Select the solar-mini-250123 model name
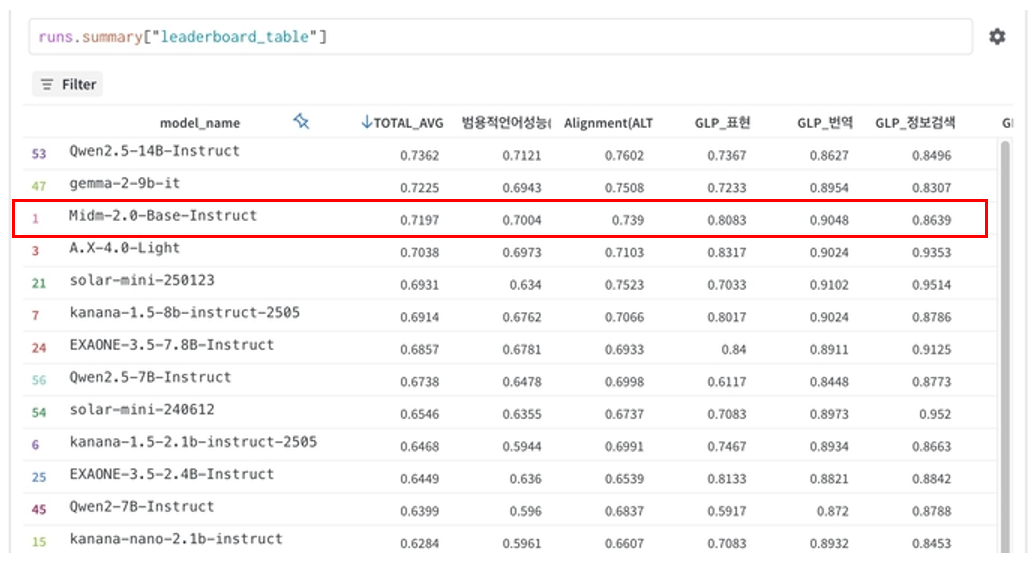The width and height of the screenshot is (1033, 565). click(142, 280)
